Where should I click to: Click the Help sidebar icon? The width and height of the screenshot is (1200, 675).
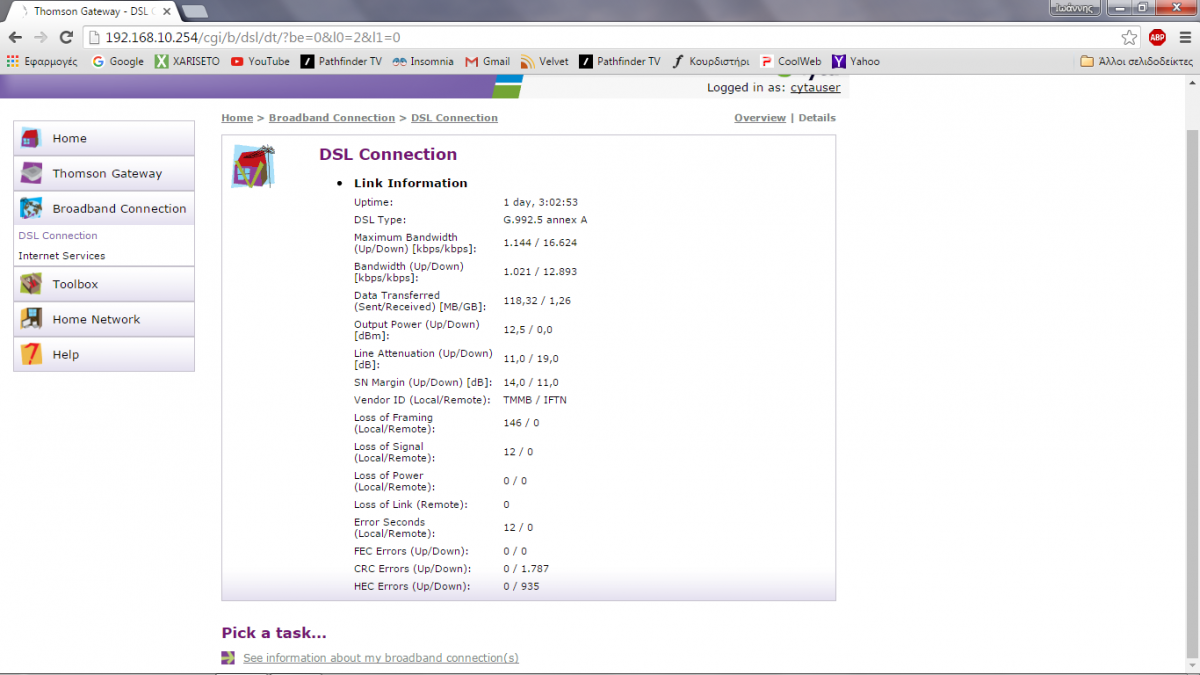[32, 354]
